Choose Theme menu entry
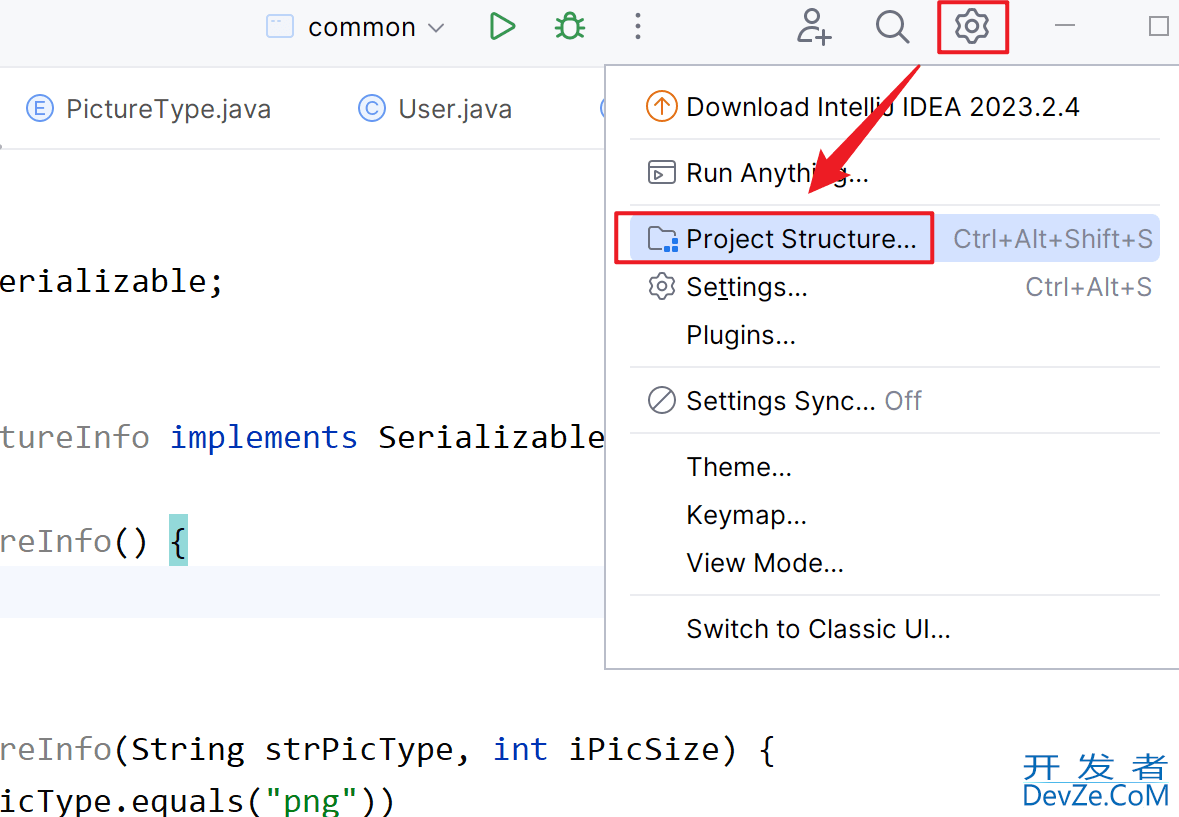The image size is (1179, 817). (x=894, y=467)
